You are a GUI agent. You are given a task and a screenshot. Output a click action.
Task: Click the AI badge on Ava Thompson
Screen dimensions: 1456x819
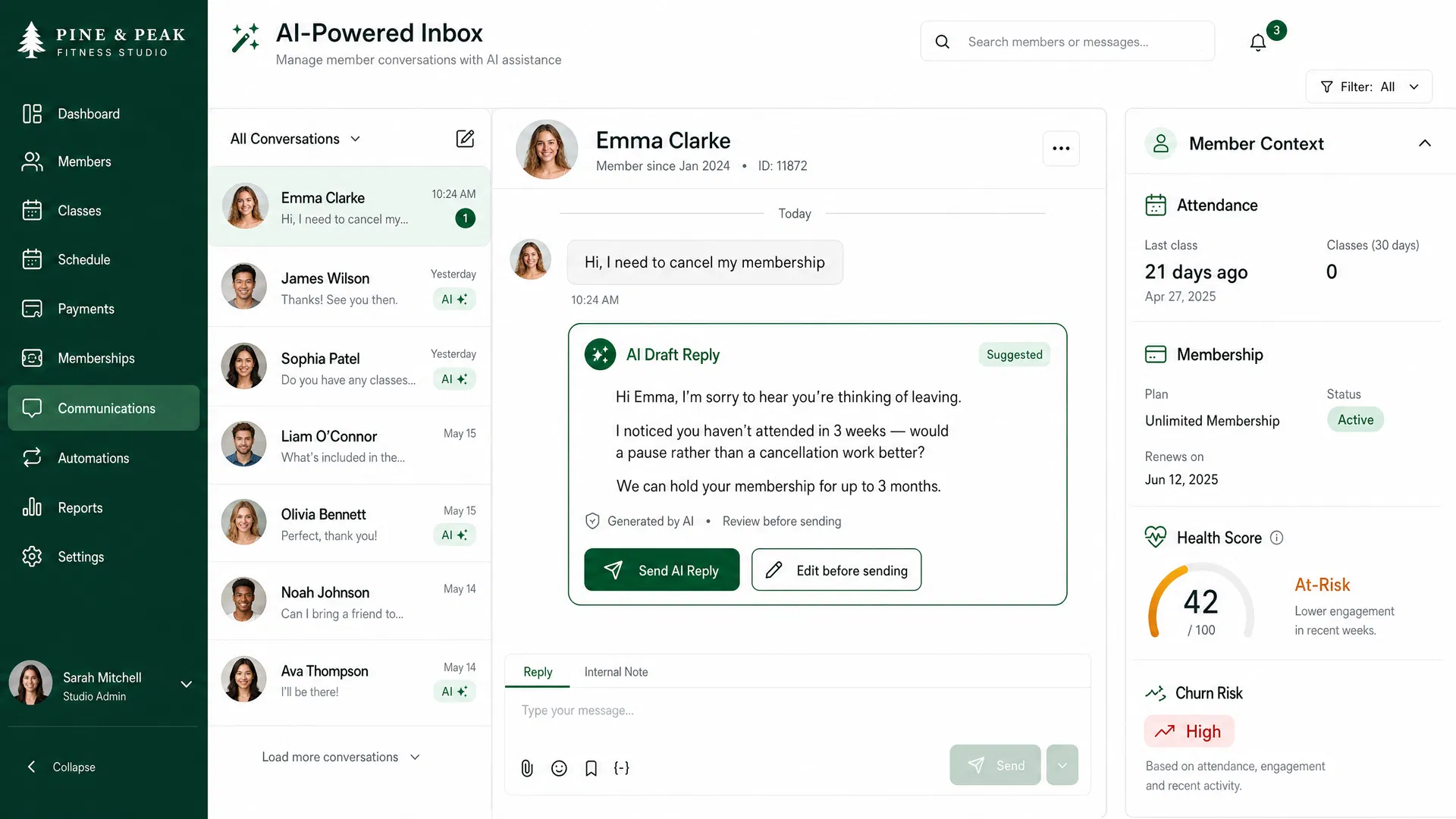454,692
